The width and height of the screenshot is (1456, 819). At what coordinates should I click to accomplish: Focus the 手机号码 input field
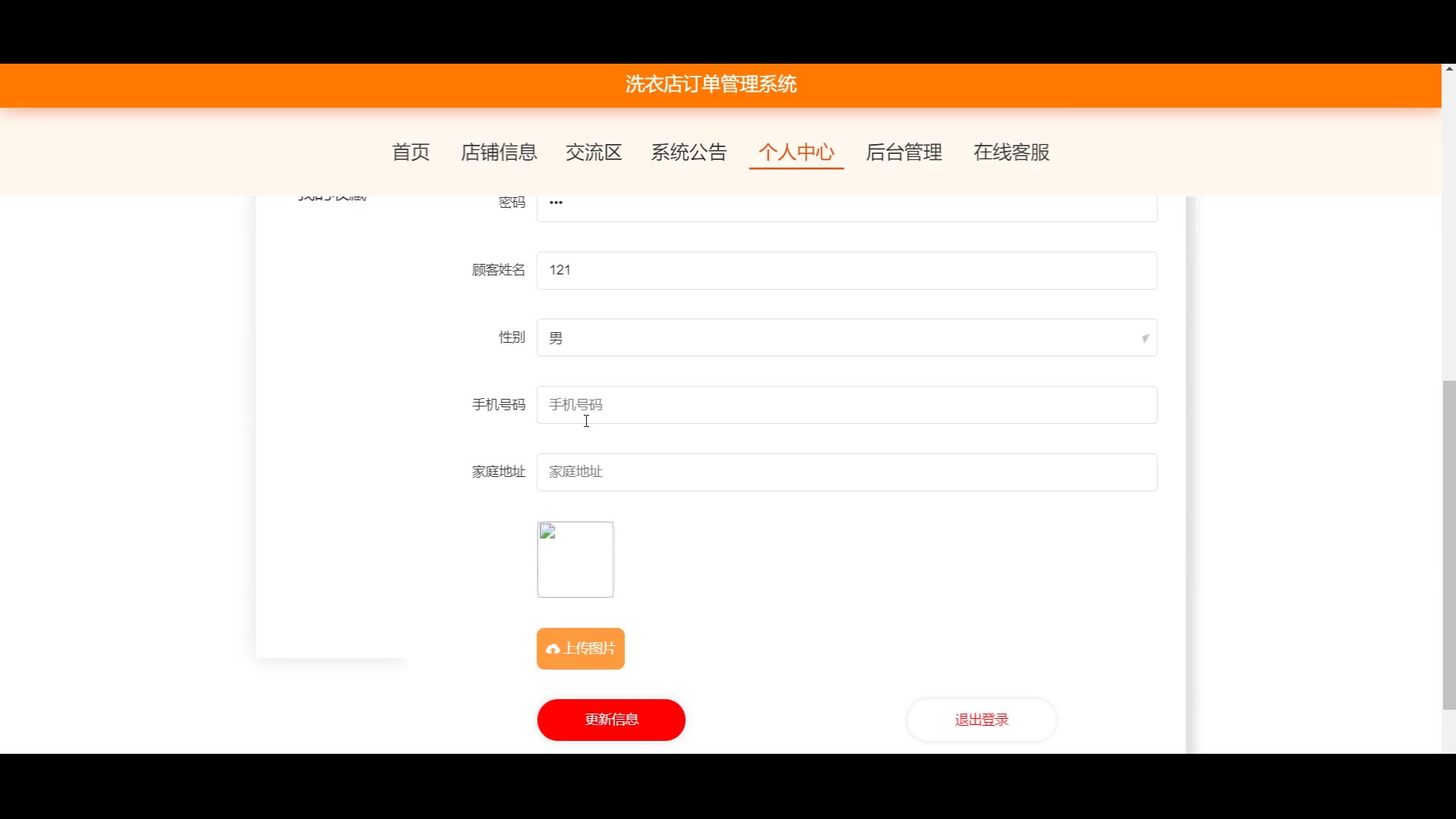point(847,405)
